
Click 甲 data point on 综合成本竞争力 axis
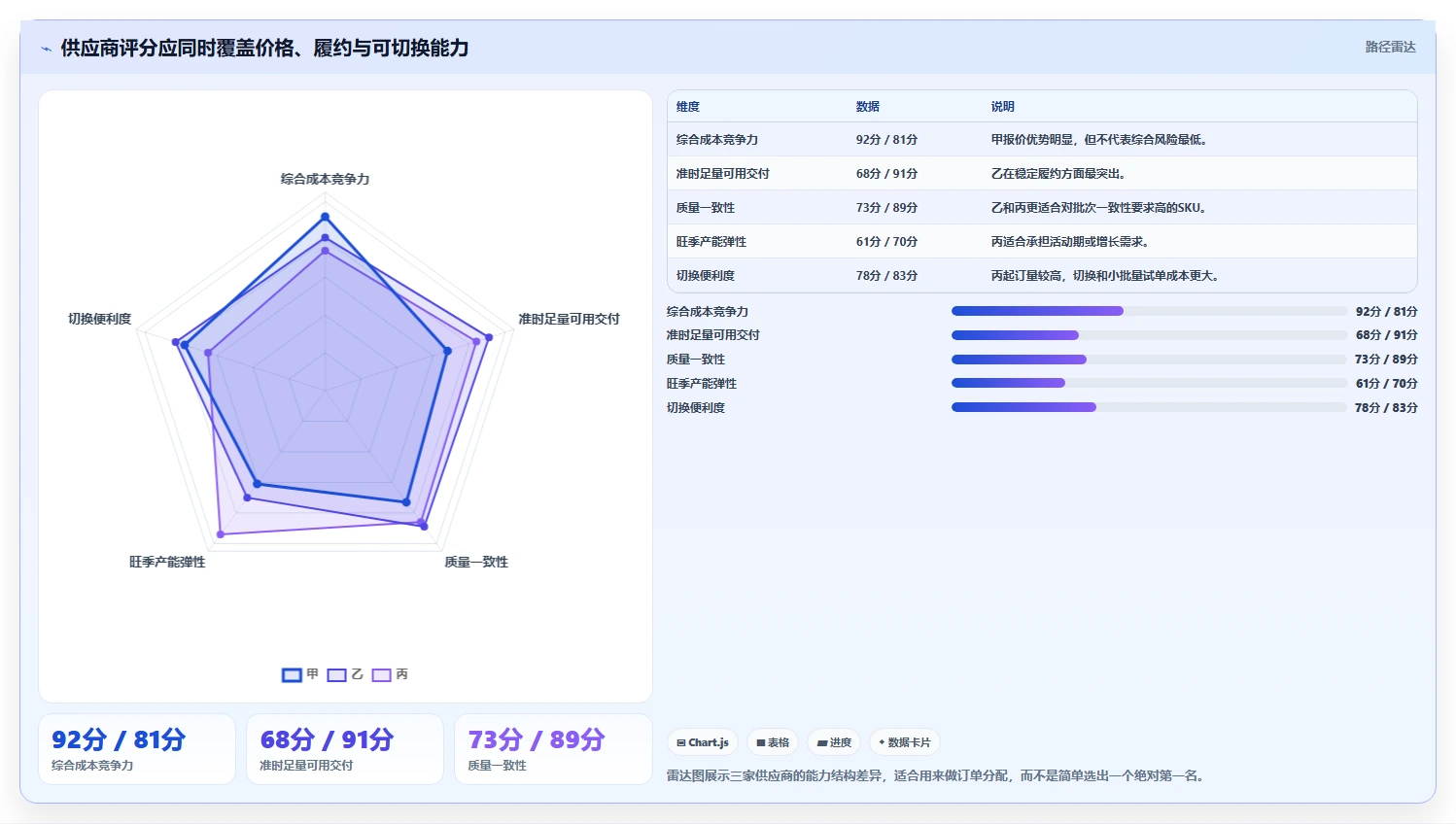pyautogui.click(x=325, y=217)
